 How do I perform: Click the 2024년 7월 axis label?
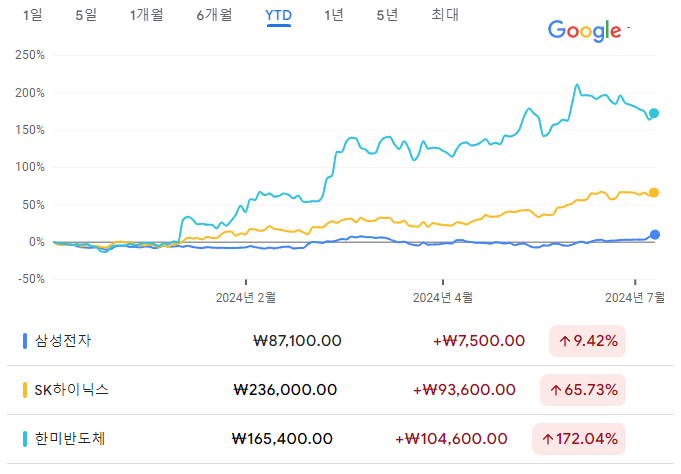pos(635,298)
